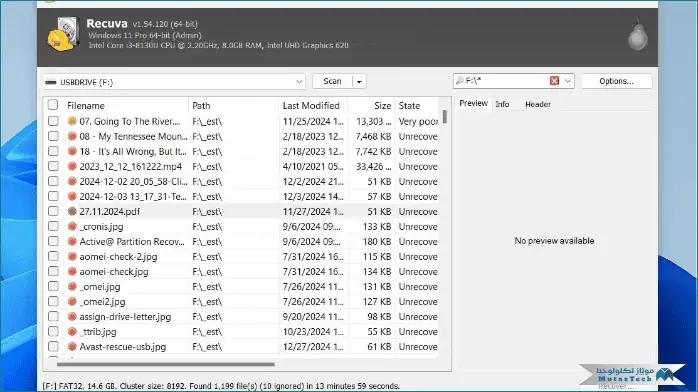Screen dimensions: 698x392
Task: Click the magnifier icon in the filter box
Action: click(460, 81)
